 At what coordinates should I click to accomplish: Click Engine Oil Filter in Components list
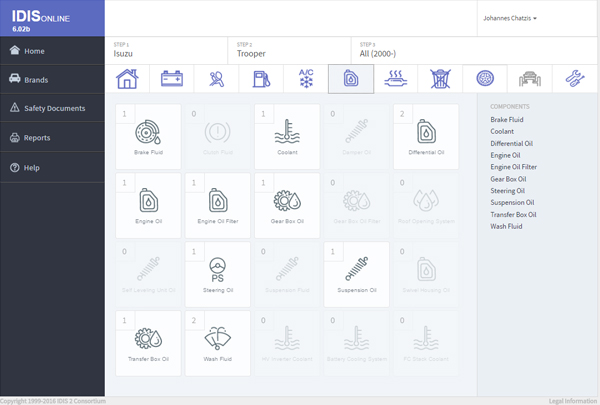(514, 167)
